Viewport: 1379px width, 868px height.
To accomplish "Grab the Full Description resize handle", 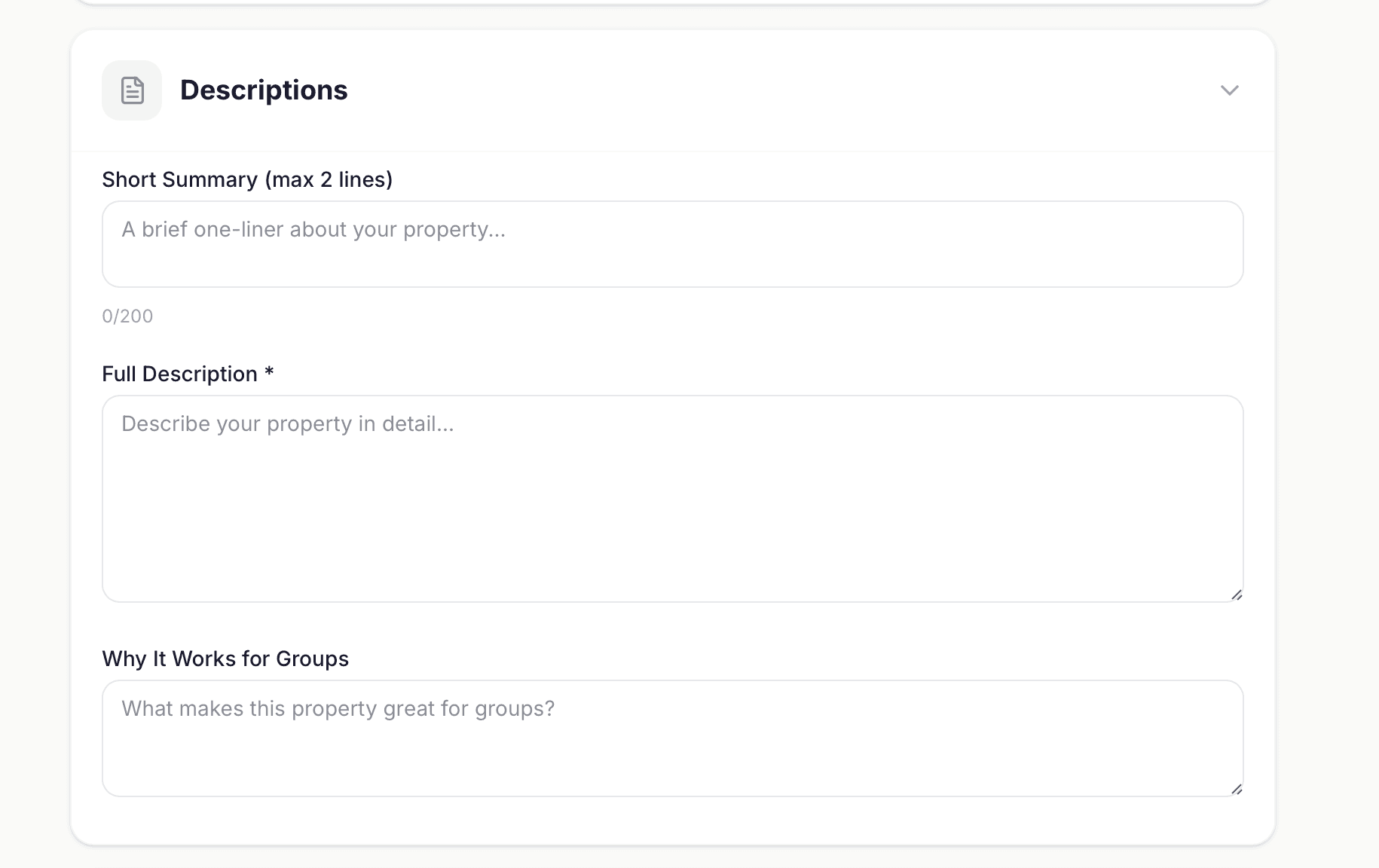I will pos(1237,595).
